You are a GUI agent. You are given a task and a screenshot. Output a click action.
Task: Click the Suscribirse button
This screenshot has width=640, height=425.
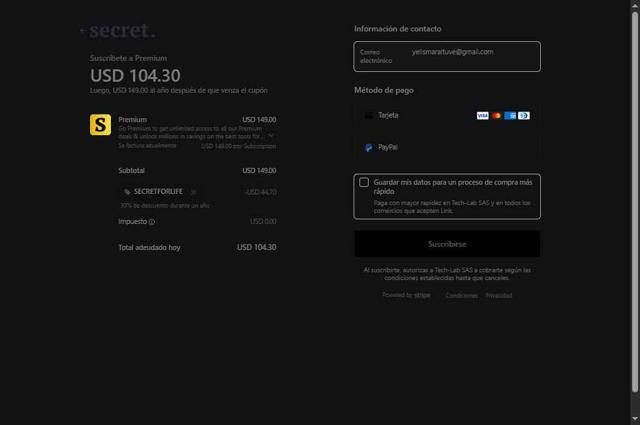click(x=447, y=244)
